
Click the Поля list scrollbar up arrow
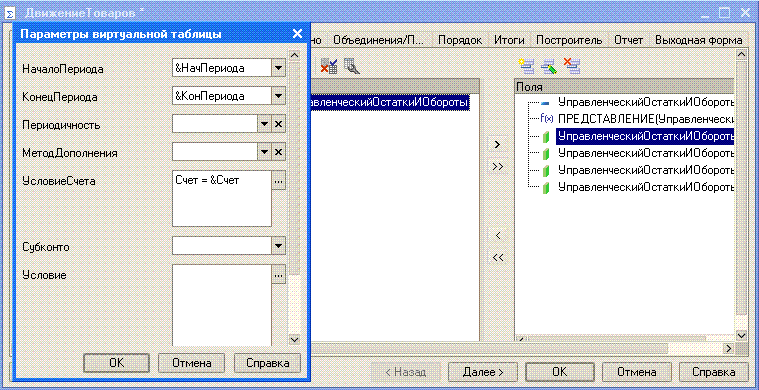click(x=741, y=56)
